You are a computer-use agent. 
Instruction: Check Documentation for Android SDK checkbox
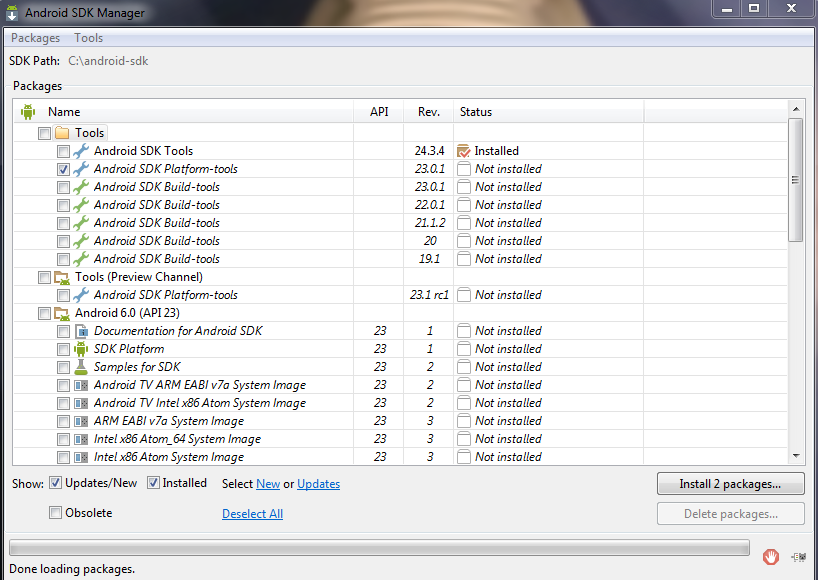click(63, 332)
